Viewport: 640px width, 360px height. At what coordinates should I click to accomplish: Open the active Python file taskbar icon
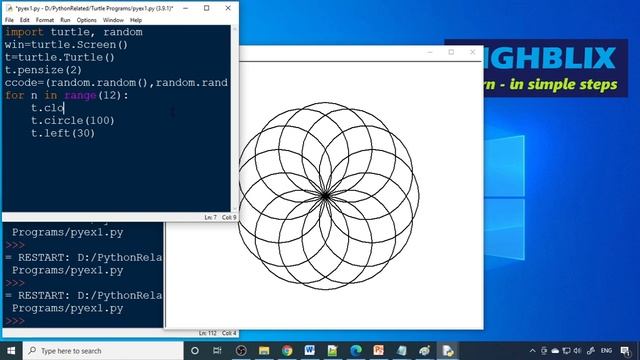(448, 351)
